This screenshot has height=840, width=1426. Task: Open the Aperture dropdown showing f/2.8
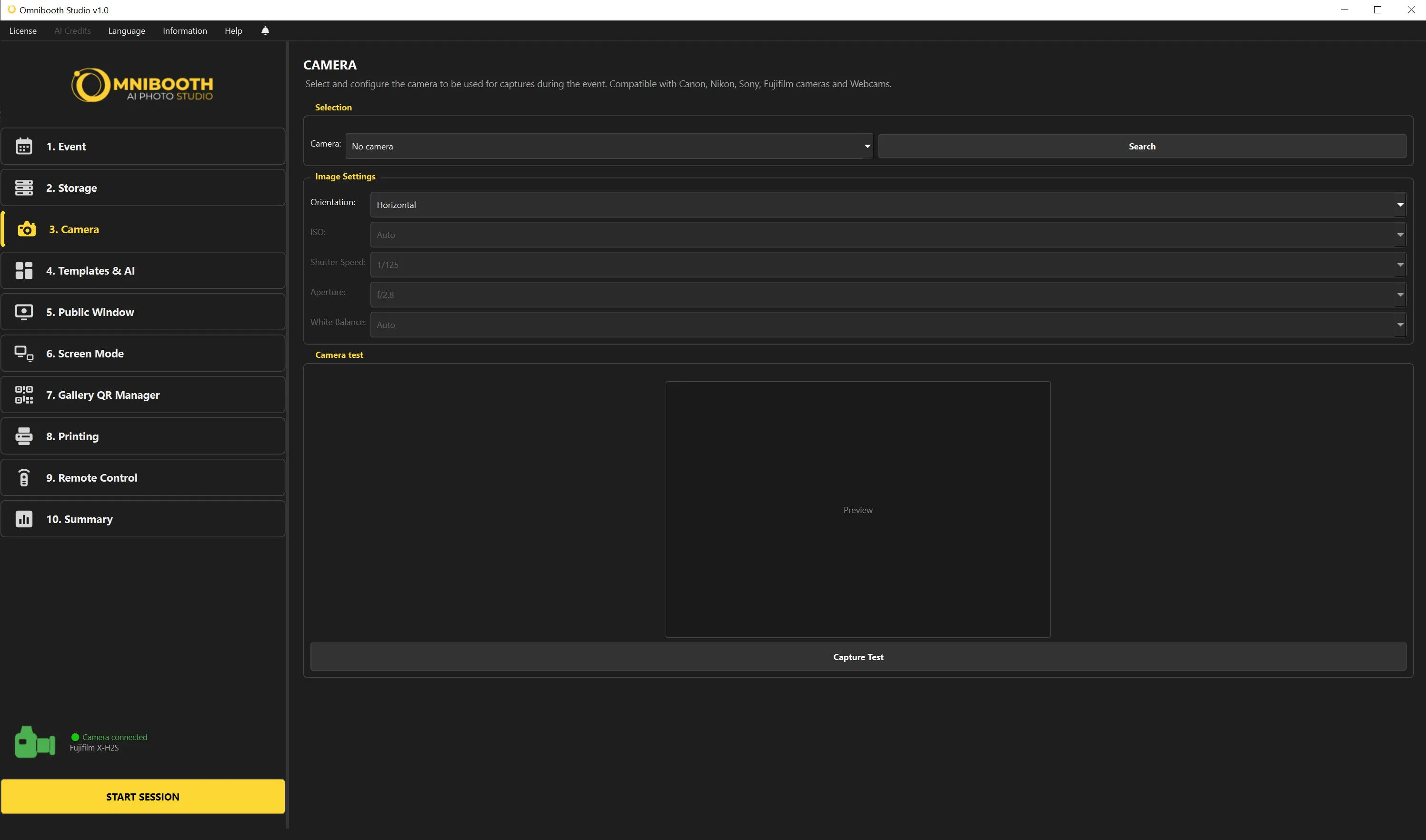pos(888,294)
